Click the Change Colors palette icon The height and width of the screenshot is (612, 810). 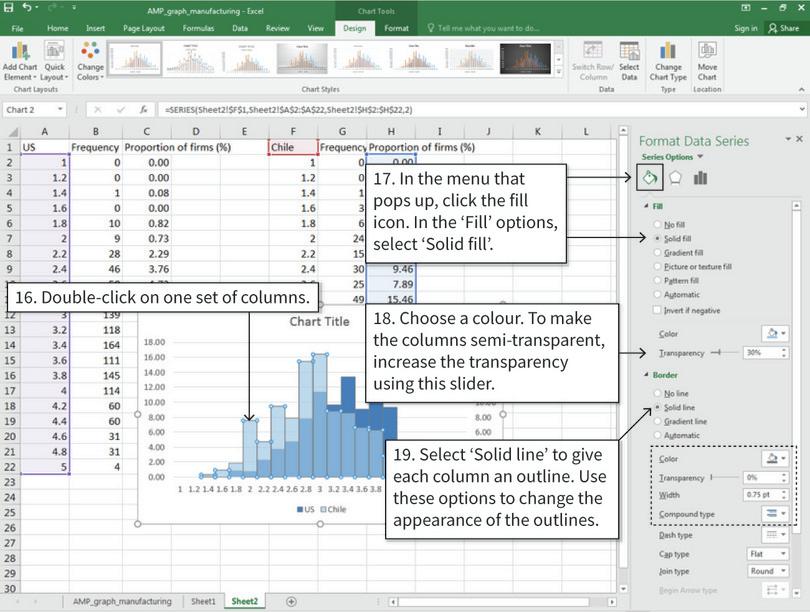coord(90,54)
